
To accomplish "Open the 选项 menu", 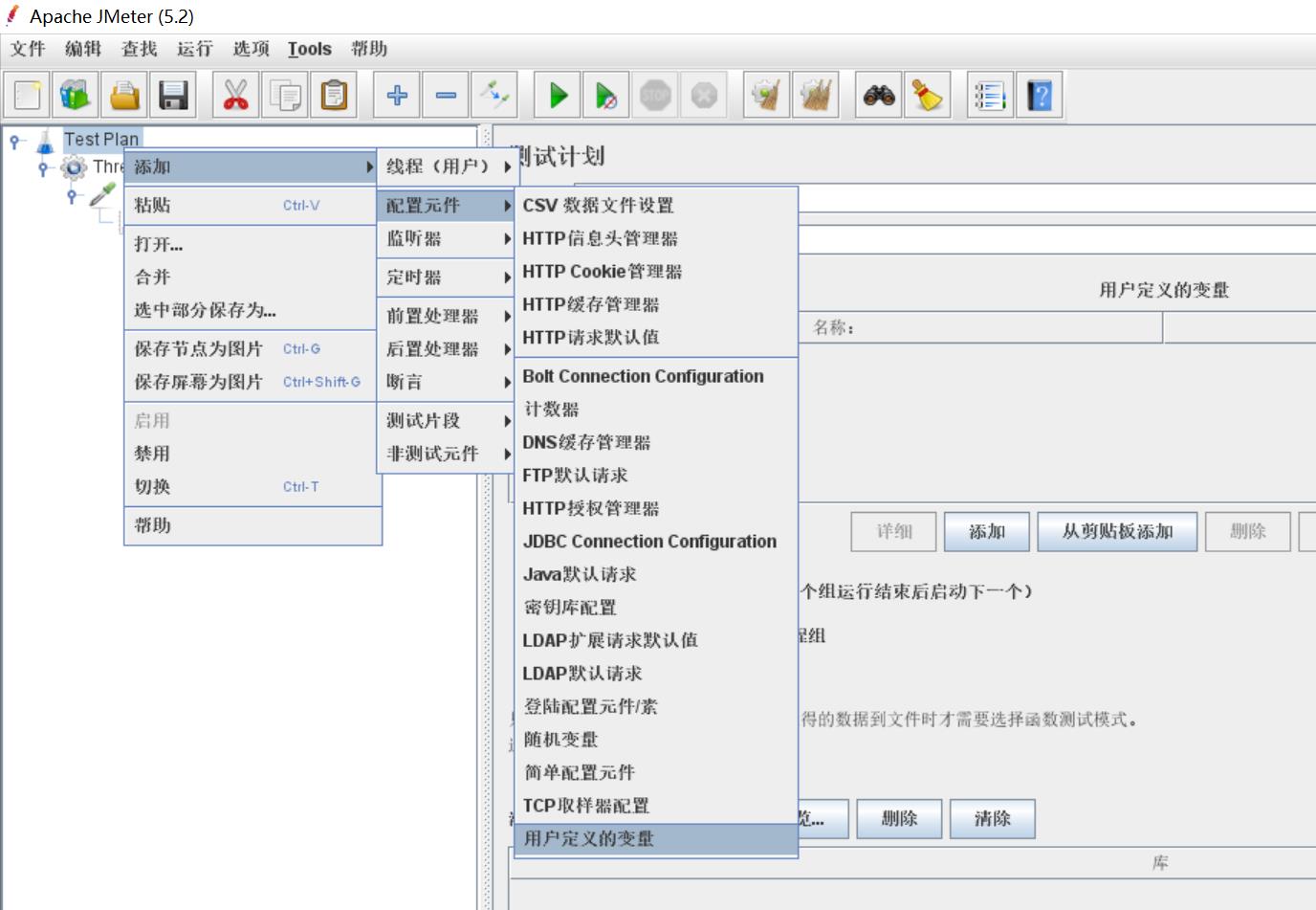I will 251,49.
